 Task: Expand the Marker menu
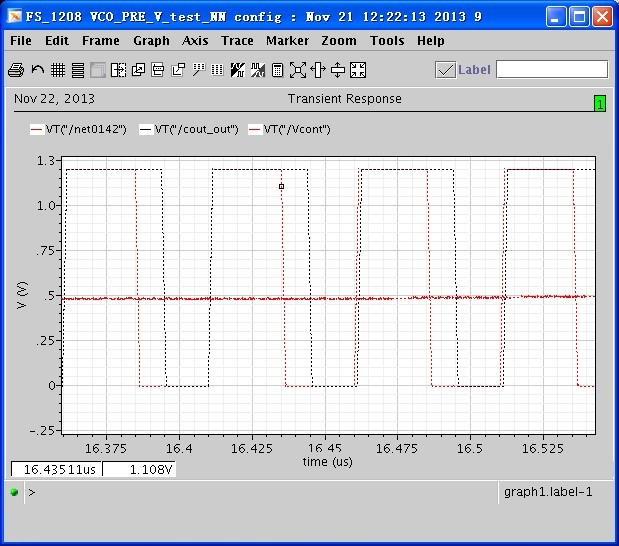pos(287,41)
